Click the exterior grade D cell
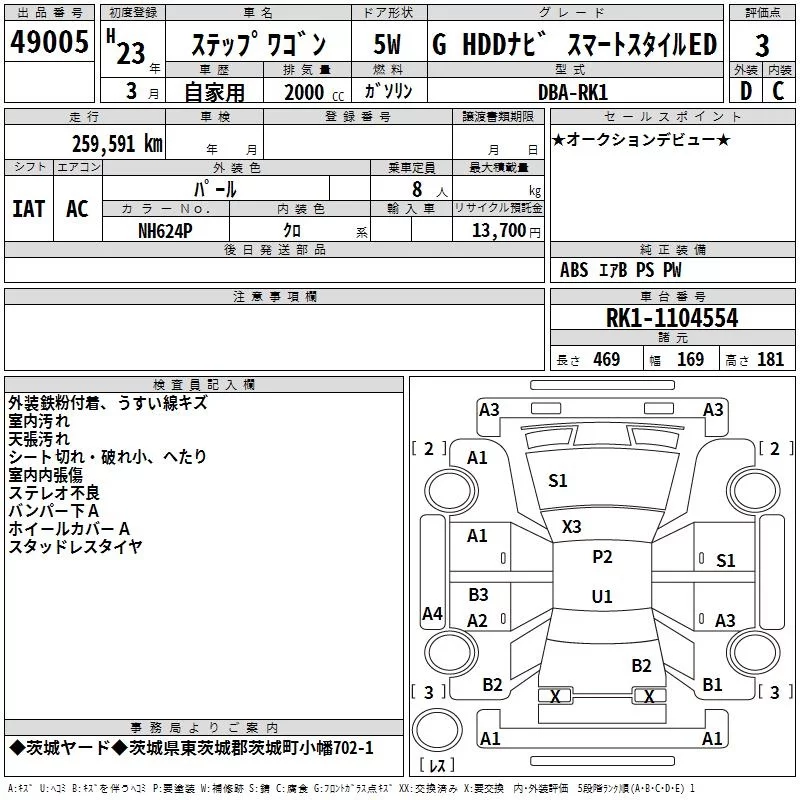Screen dimensions: 800x800 click(x=745, y=90)
